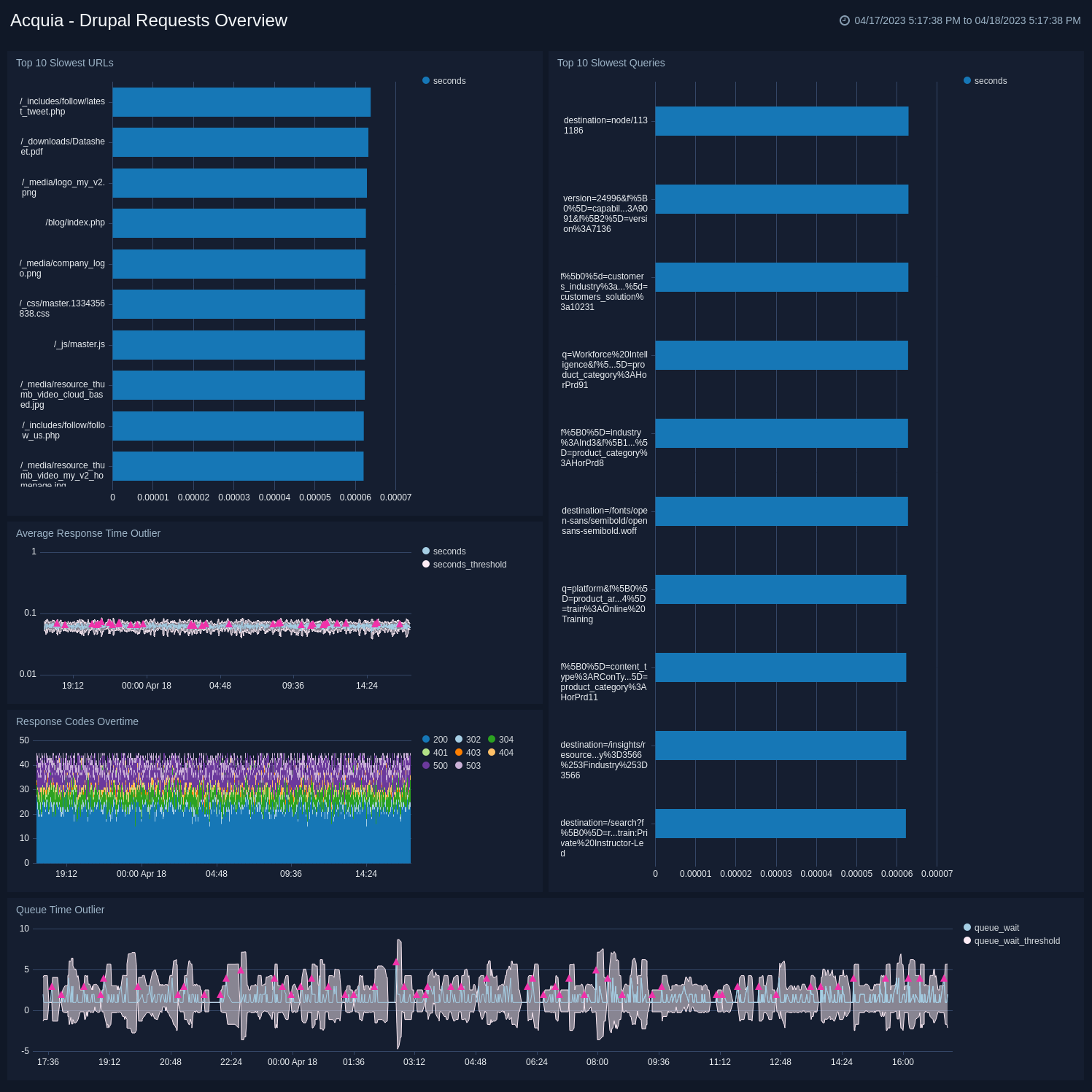This screenshot has height=1092, width=1092.
Task: Click the green 304 legend color swatch
Action: pyautogui.click(x=492, y=739)
